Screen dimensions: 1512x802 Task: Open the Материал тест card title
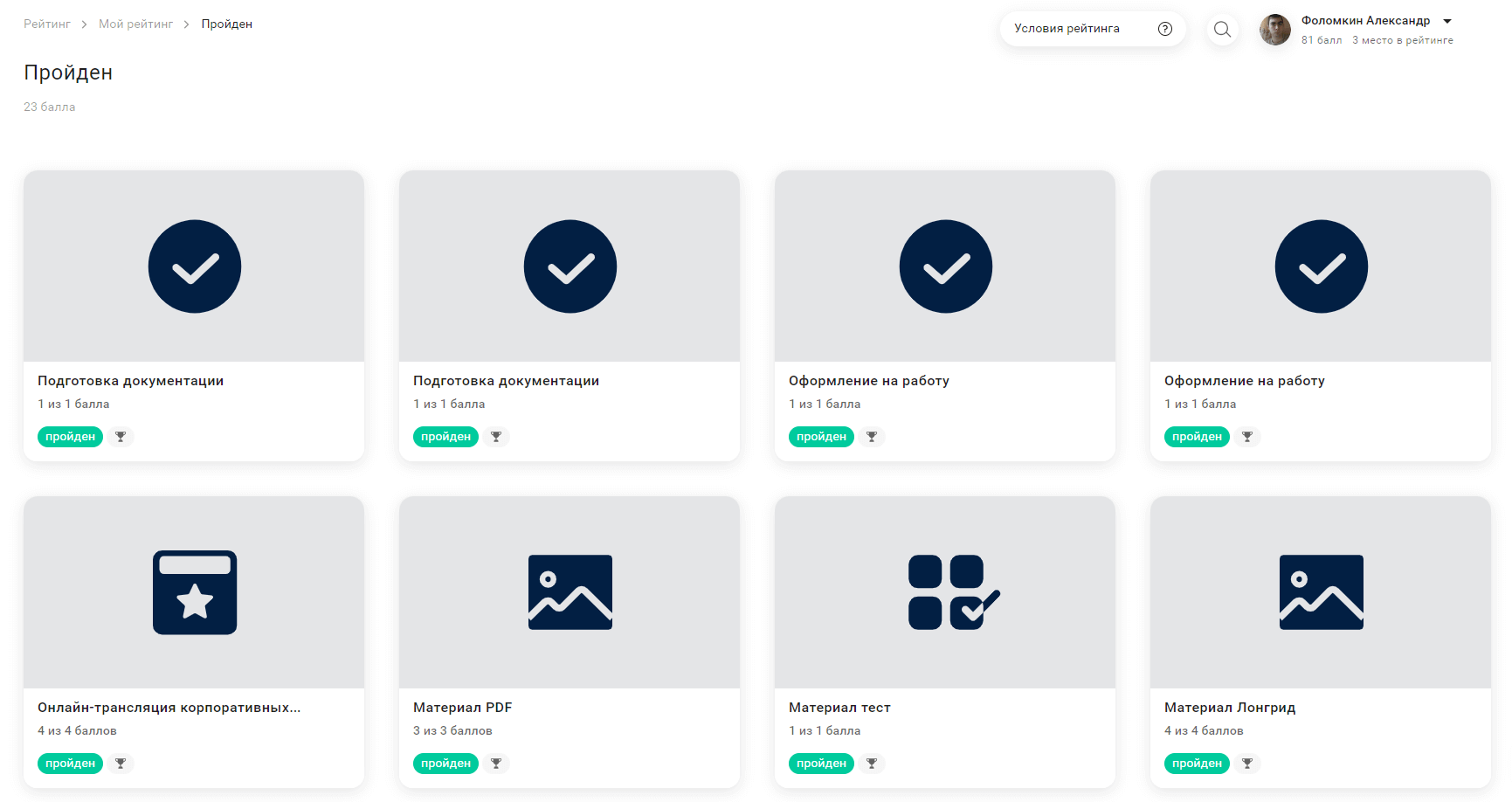tap(839, 708)
